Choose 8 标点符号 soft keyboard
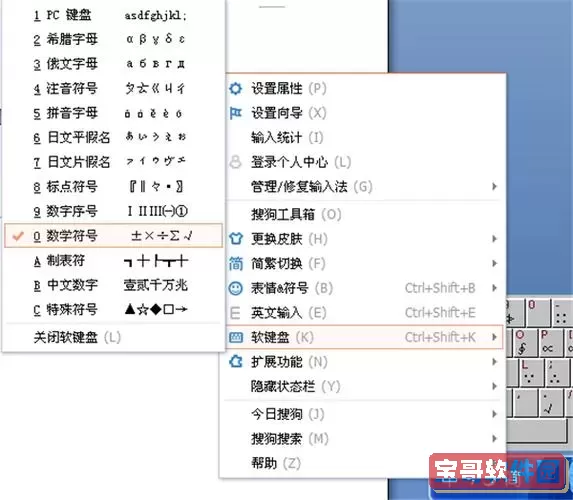 pyautogui.click(x=113, y=186)
